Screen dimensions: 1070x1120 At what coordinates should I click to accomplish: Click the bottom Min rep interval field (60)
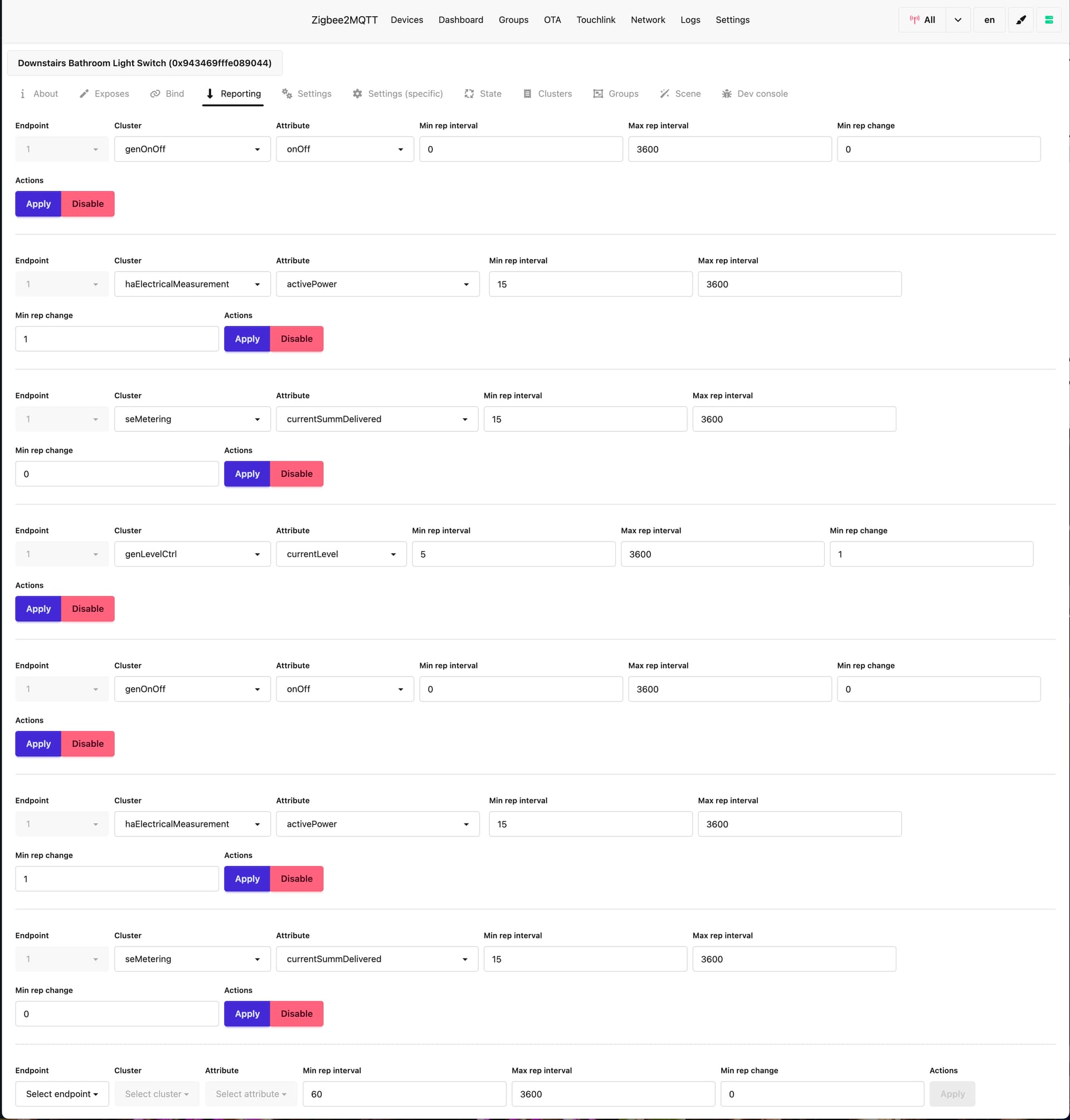(404, 1094)
